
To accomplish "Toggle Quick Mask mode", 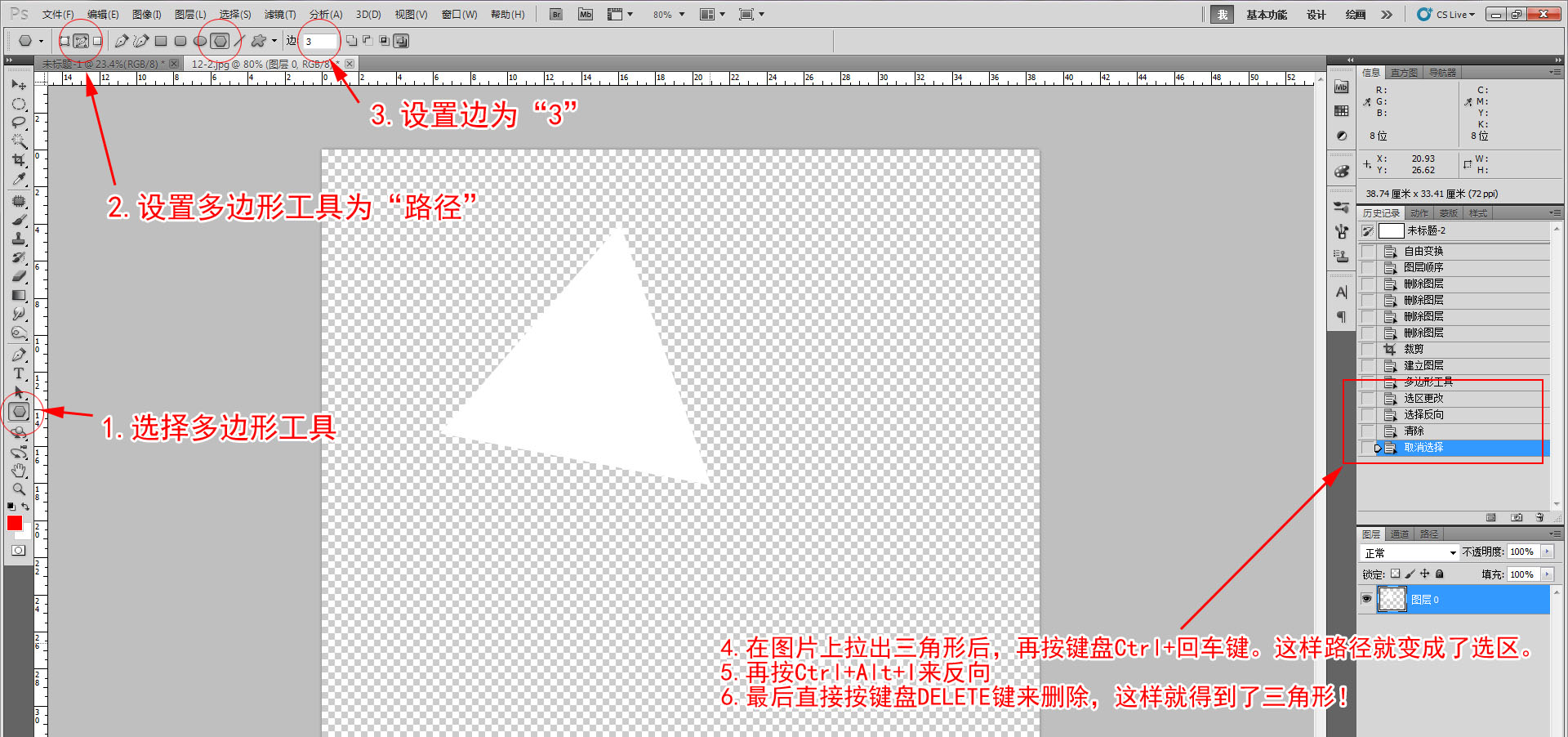I will tap(19, 551).
